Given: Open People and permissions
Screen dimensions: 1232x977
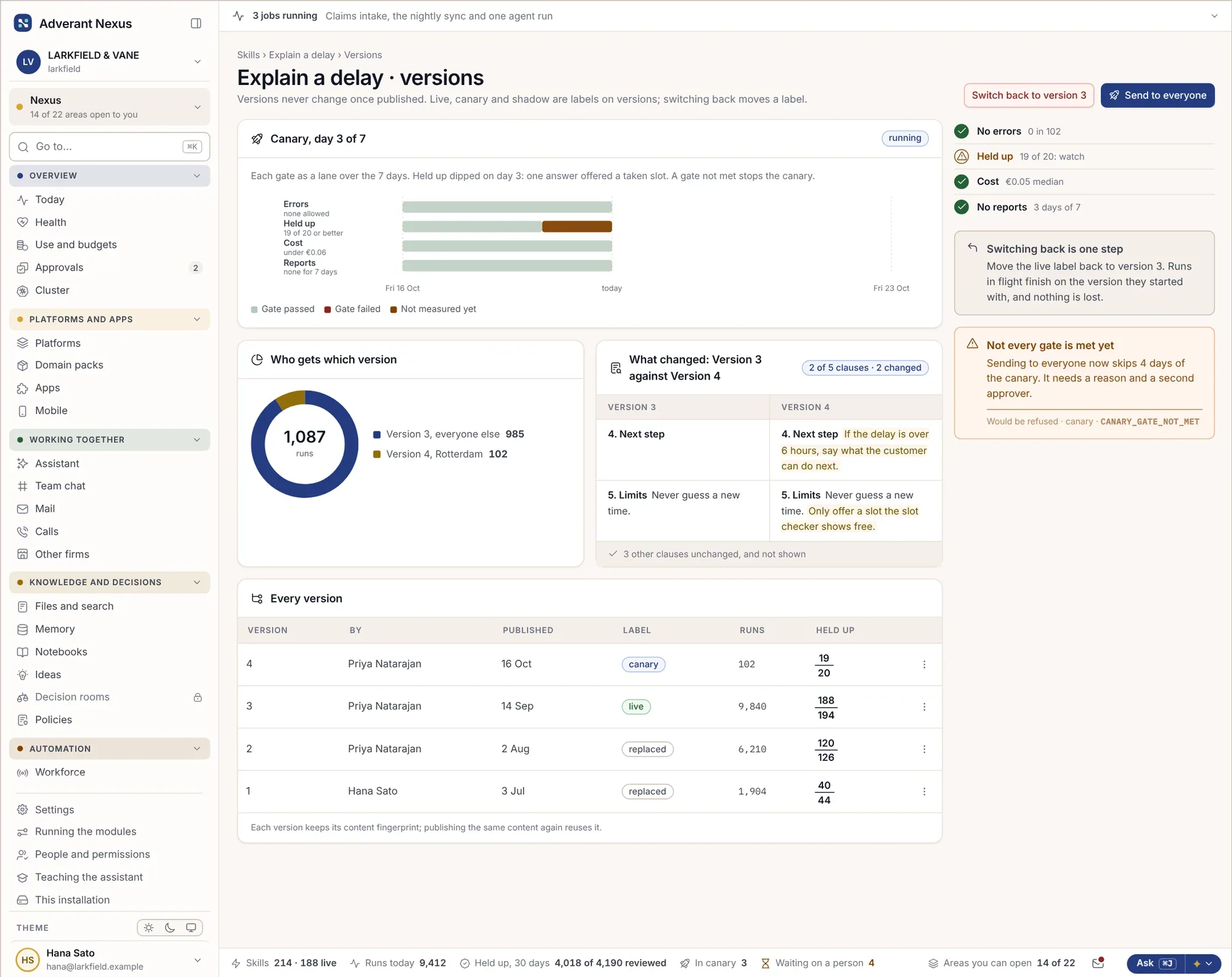Looking at the screenshot, I should 110,854.
